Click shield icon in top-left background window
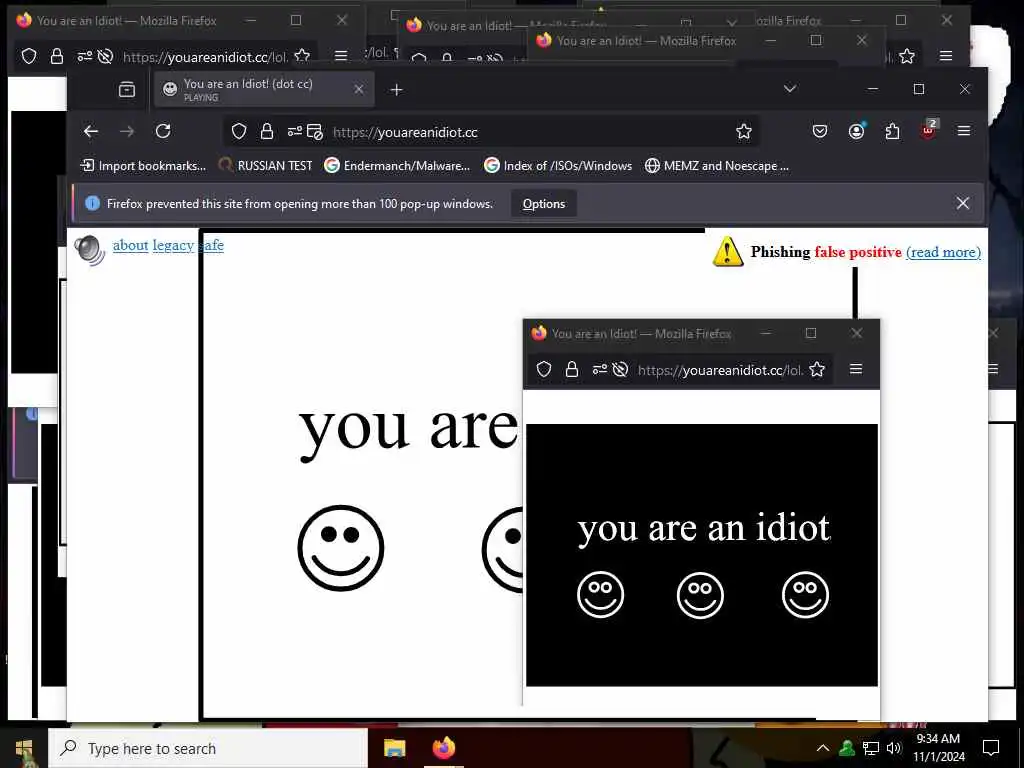This screenshot has height=768, width=1024. tap(29, 56)
